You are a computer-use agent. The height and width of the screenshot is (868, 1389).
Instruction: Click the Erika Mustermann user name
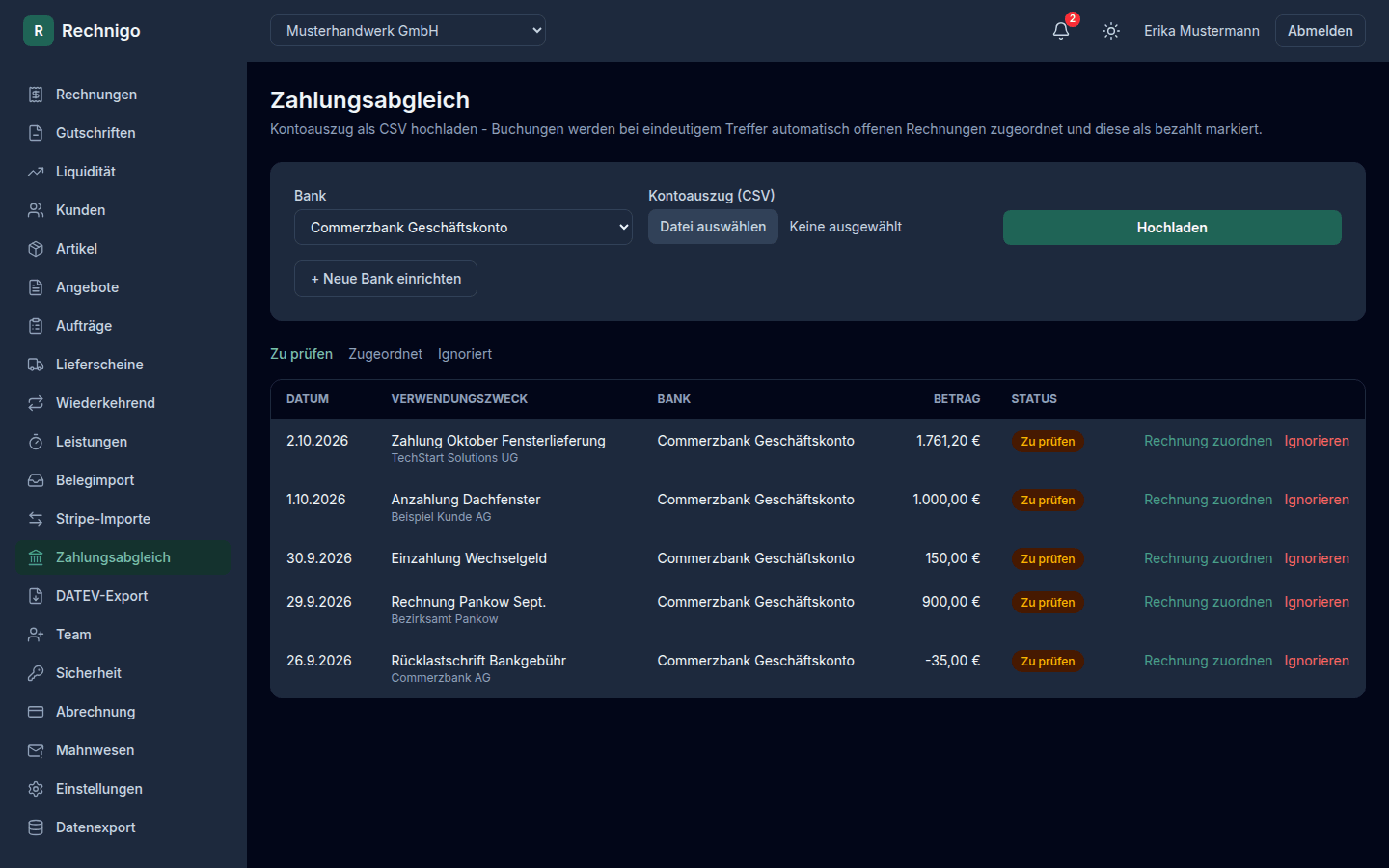point(1202,31)
